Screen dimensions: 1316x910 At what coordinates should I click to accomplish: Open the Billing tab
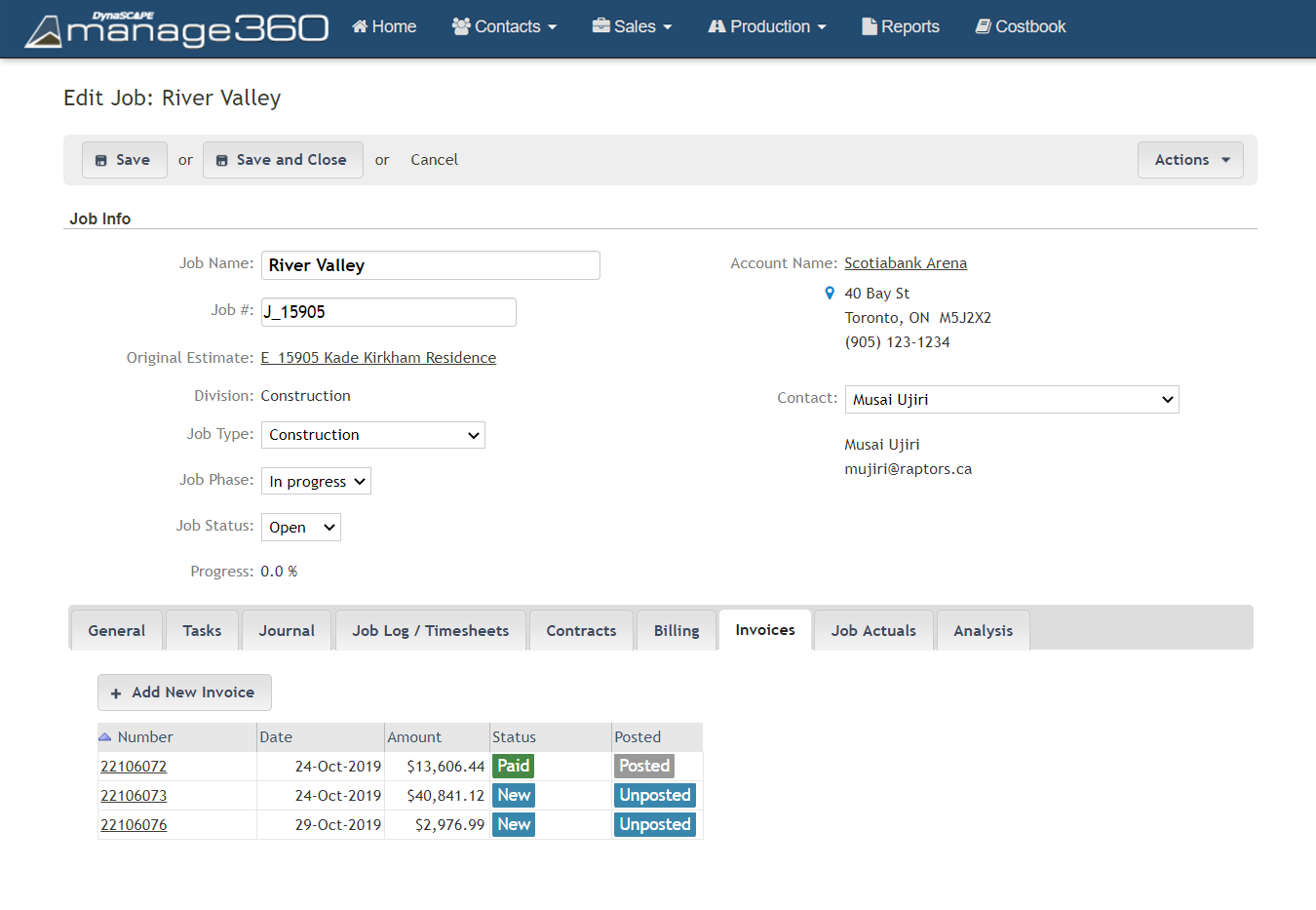pyautogui.click(x=676, y=631)
